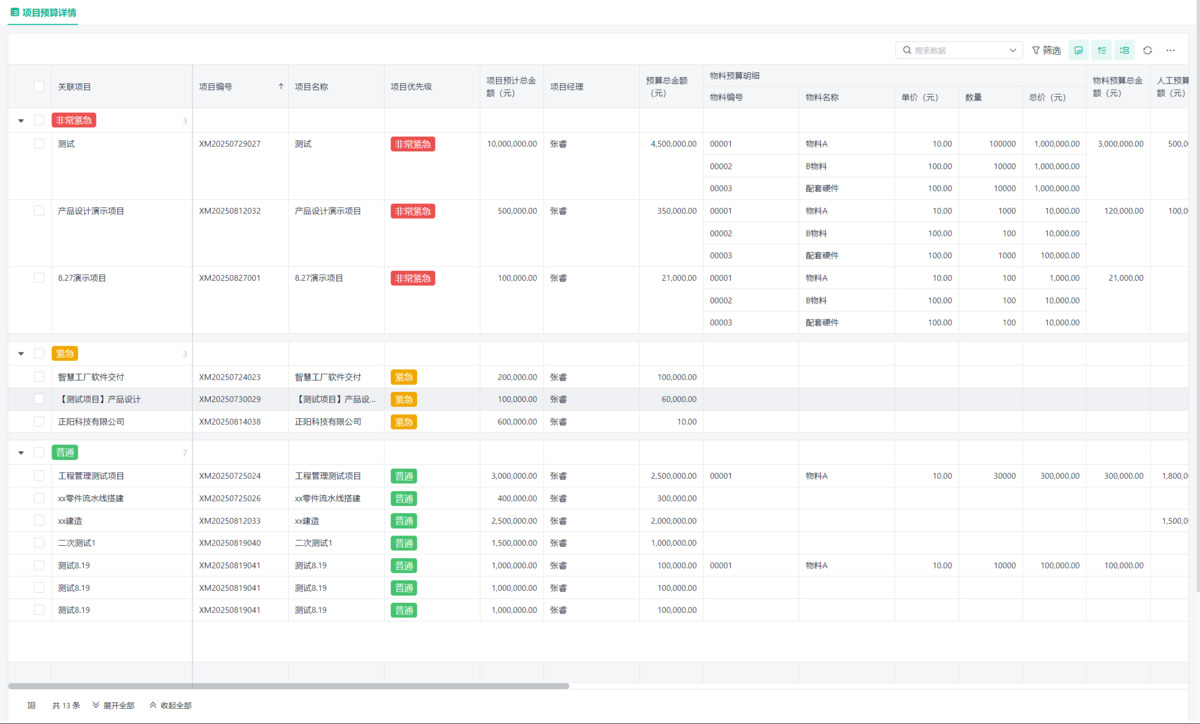Click the refresh icon in the toolbar
Screen dimensions: 1200x724
pyautogui.click(x=1147, y=50)
